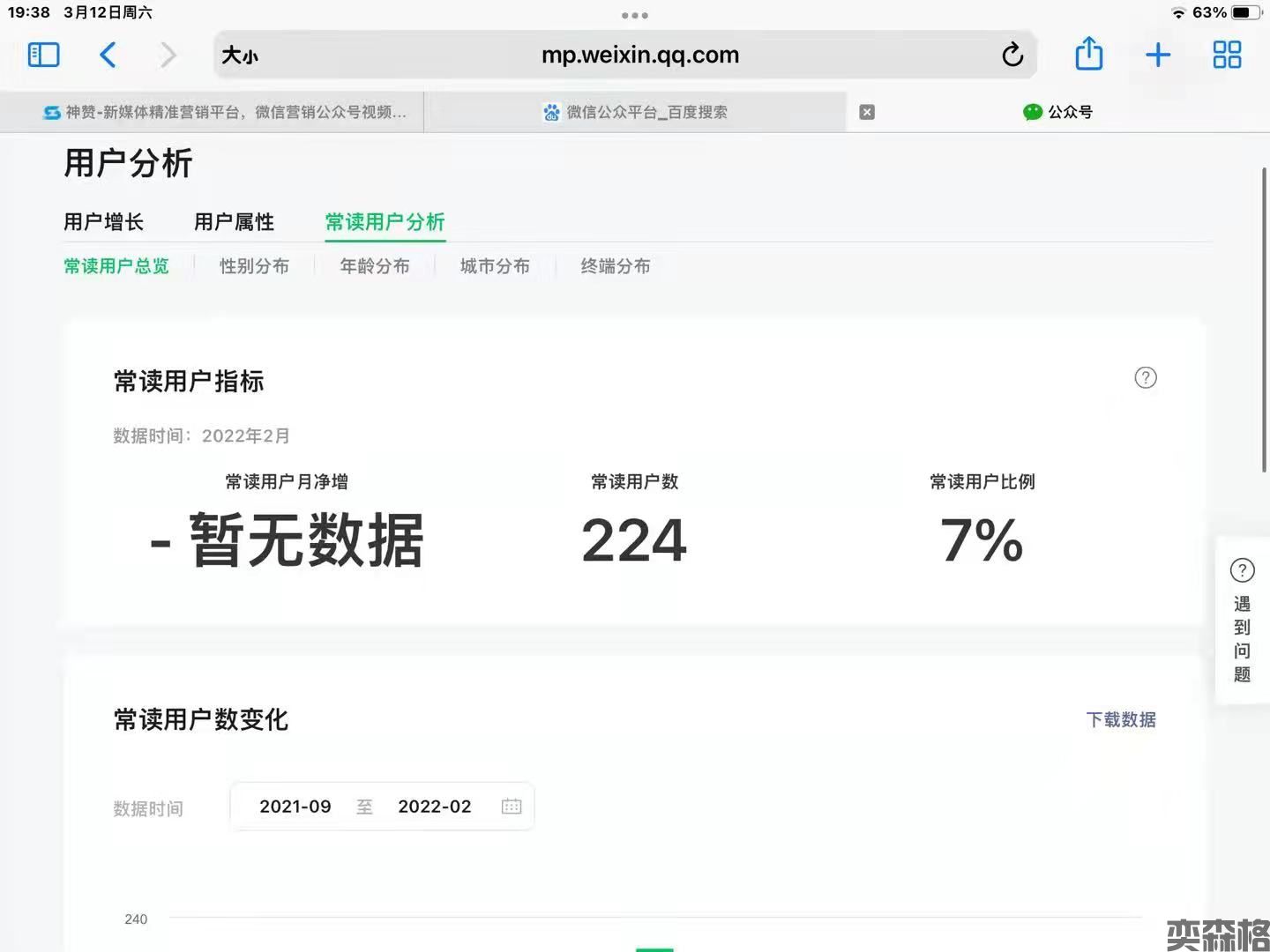Reload the mp.weixin.qq.com page

pyautogui.click(x=1012, y=56)
